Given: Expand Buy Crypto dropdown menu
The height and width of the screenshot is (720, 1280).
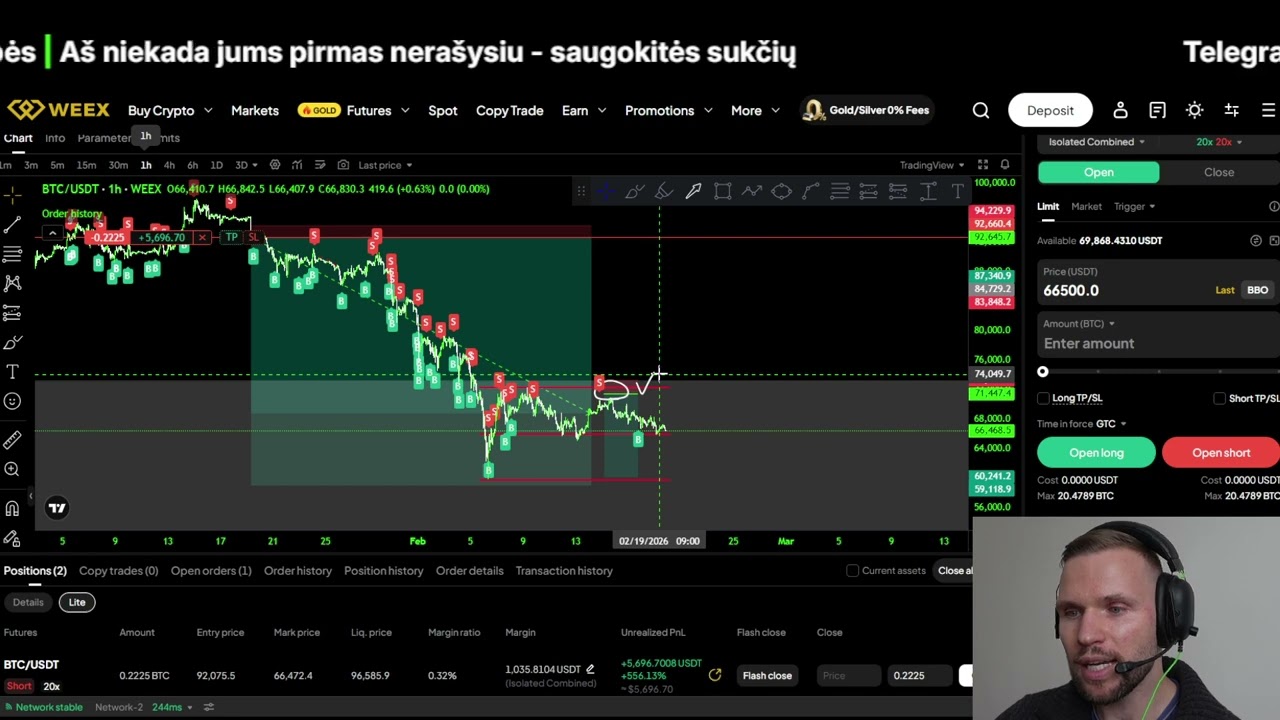Looking at the screenshot, I should coord(170,110).
